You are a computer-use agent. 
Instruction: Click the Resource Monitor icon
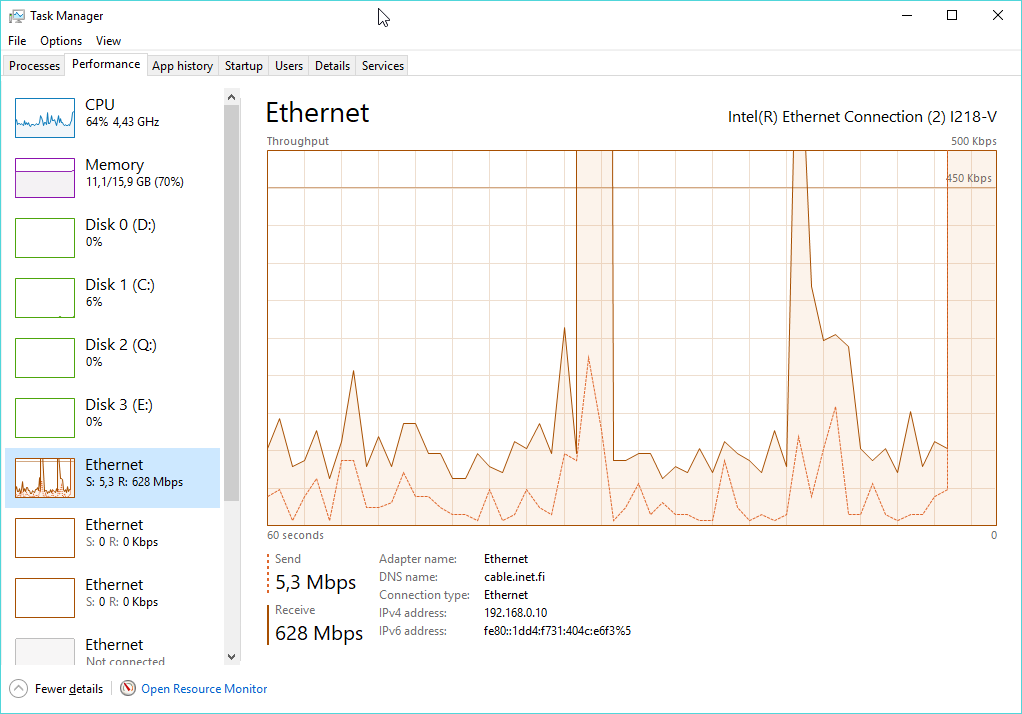(x=128, y=689)
